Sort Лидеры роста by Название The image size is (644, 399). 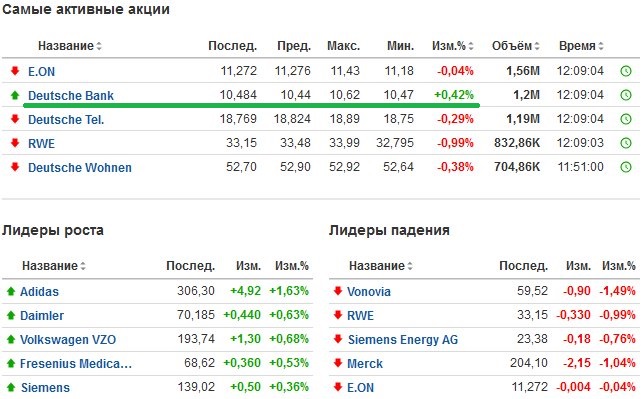(x=54, y=266)
